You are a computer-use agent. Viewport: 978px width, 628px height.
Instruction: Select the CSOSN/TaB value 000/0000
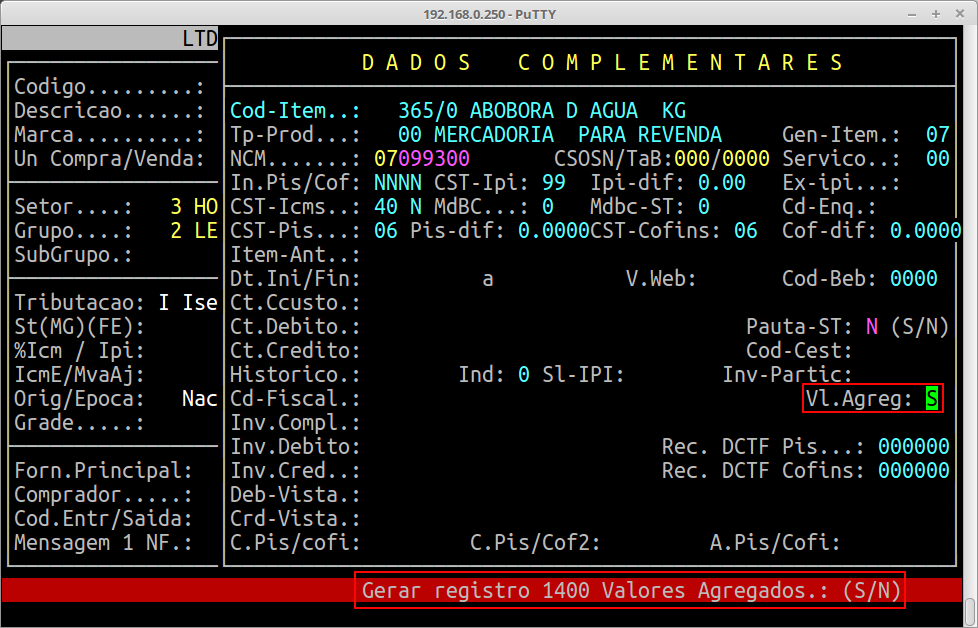coord(721,159)
